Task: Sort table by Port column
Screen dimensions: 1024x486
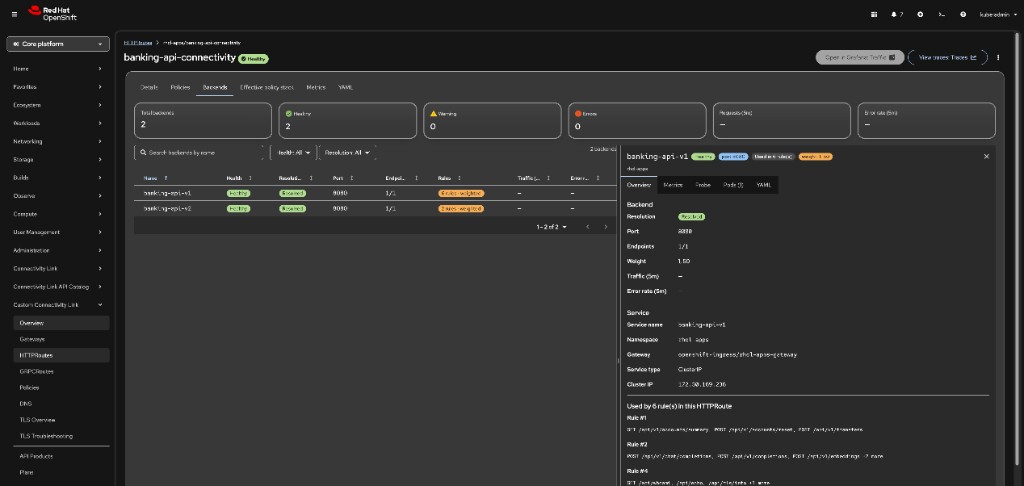Action: (344, 178)
